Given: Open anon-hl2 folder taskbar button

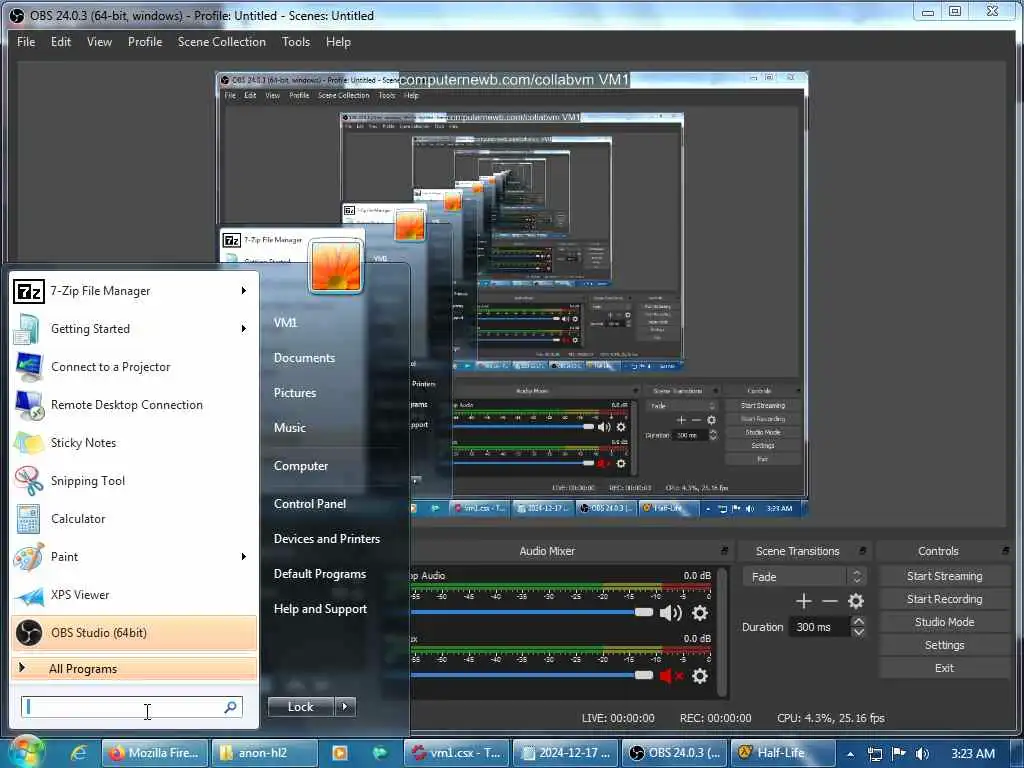Looking at the screenshot, I should point(264,753).
